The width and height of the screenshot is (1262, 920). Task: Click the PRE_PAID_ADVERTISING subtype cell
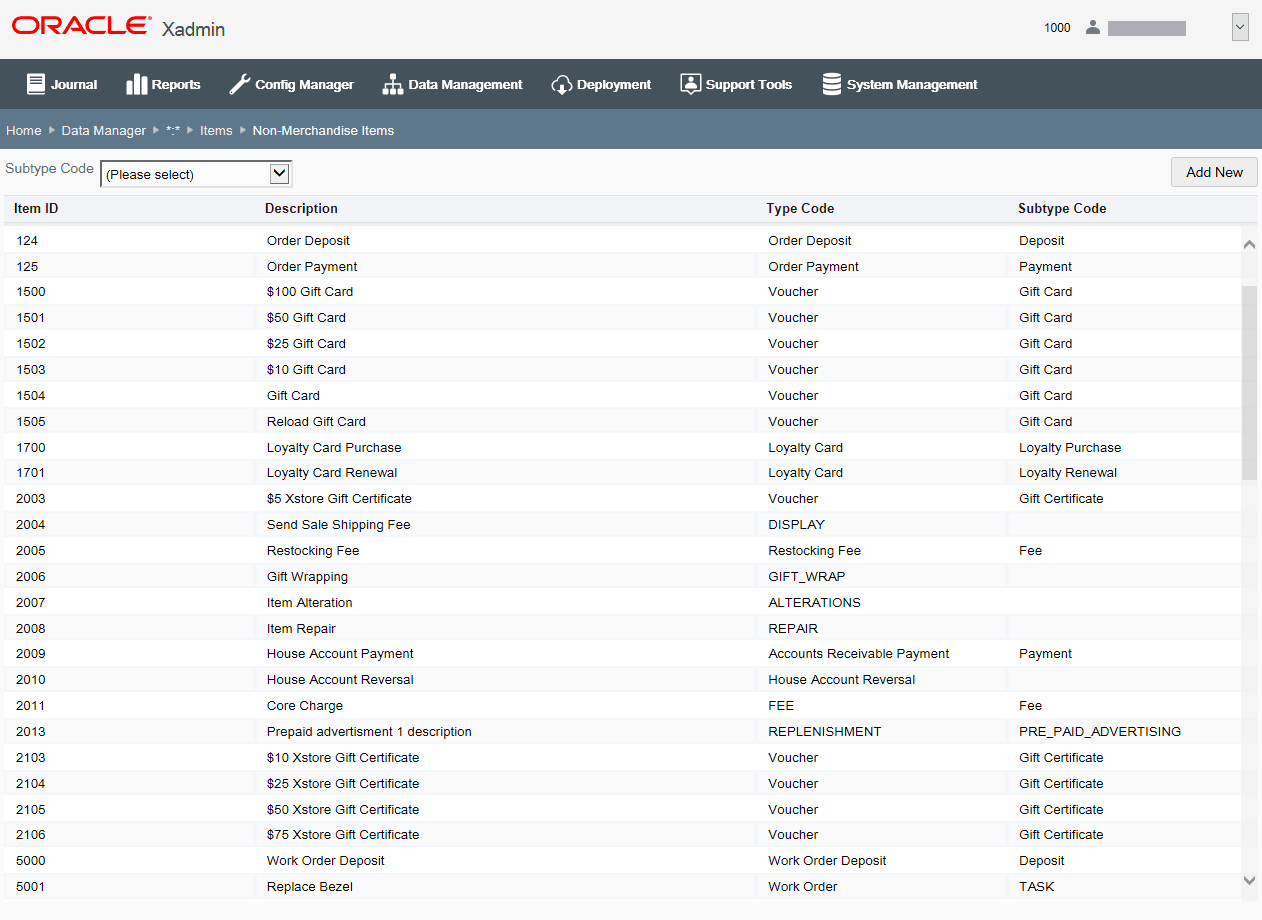coord(1100,732)
